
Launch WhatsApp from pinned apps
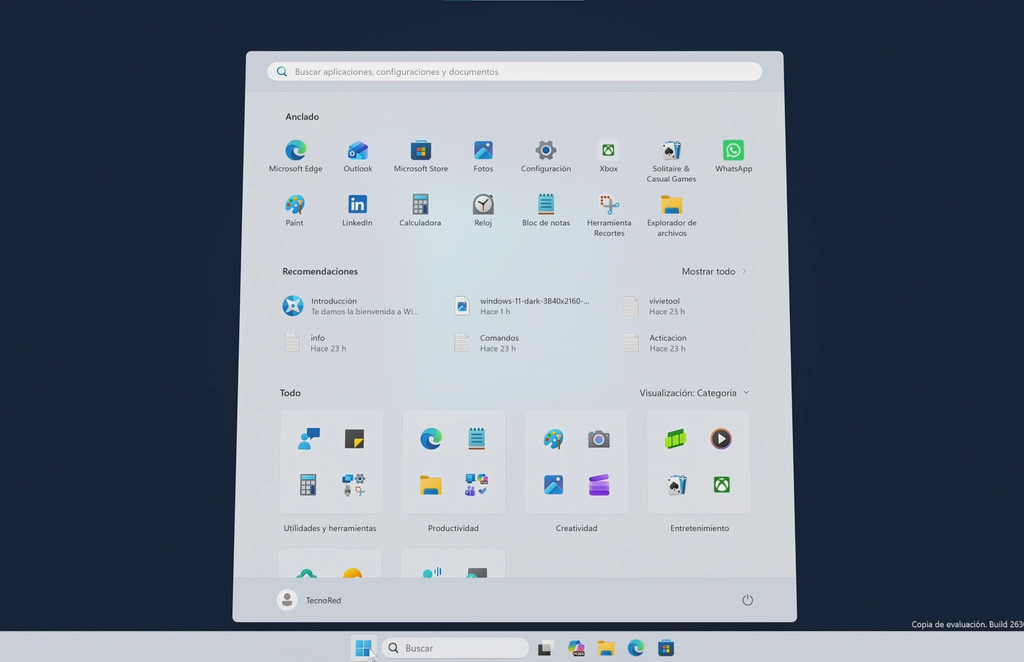pyautogui.click(x=733, y=156)
